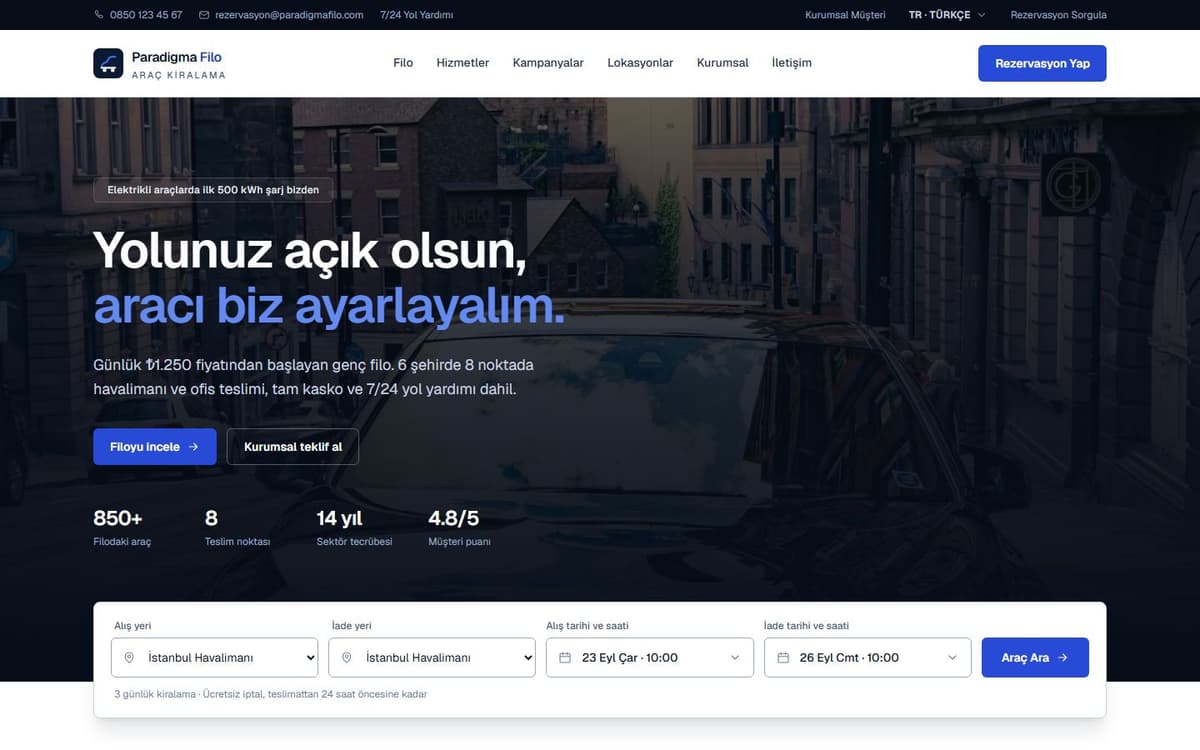1200x750 pixels.
Task: Click the Araç Ara search button
Action: pyautogui.click(x=1035, y=658)
